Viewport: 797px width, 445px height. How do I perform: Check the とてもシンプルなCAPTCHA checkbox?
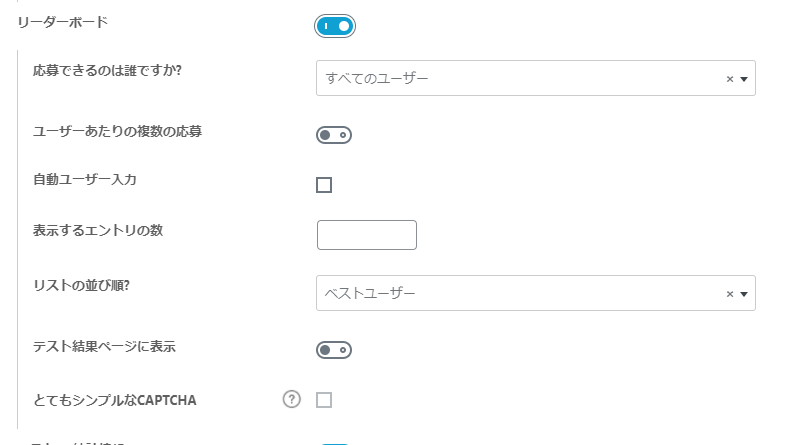point(324,400)
